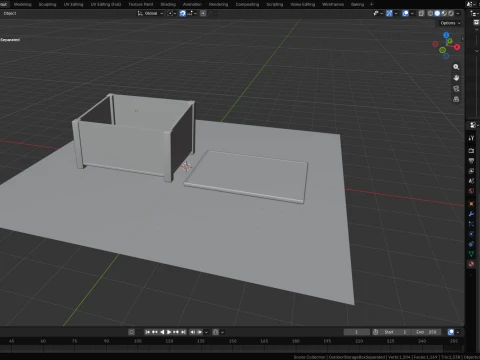Switch to the Animation workspace tab
This screenshot has height=360, width=480.
point(192,4)
